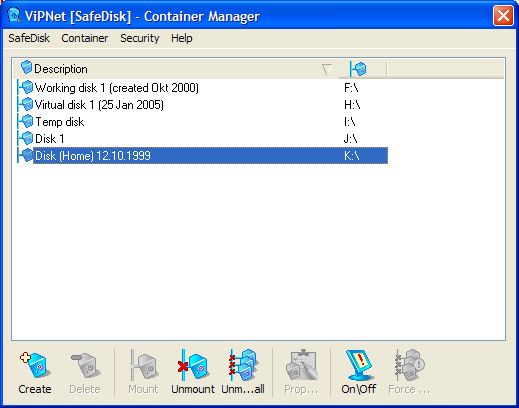
Task: Select Virtual disk 1 (25 Jan 2005)
Action: click(202, 105)
